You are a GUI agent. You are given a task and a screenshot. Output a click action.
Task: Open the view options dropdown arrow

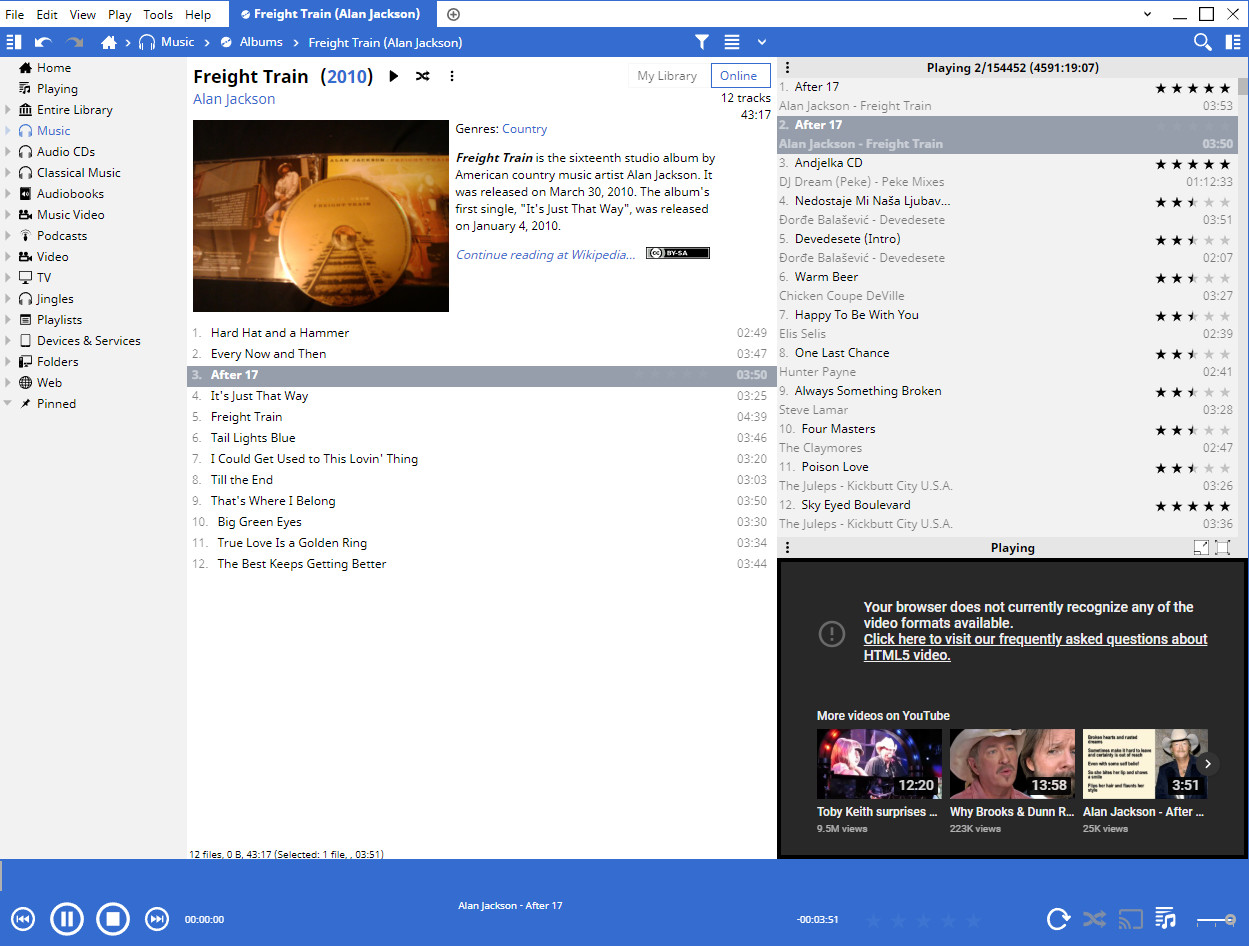point(762,42)
